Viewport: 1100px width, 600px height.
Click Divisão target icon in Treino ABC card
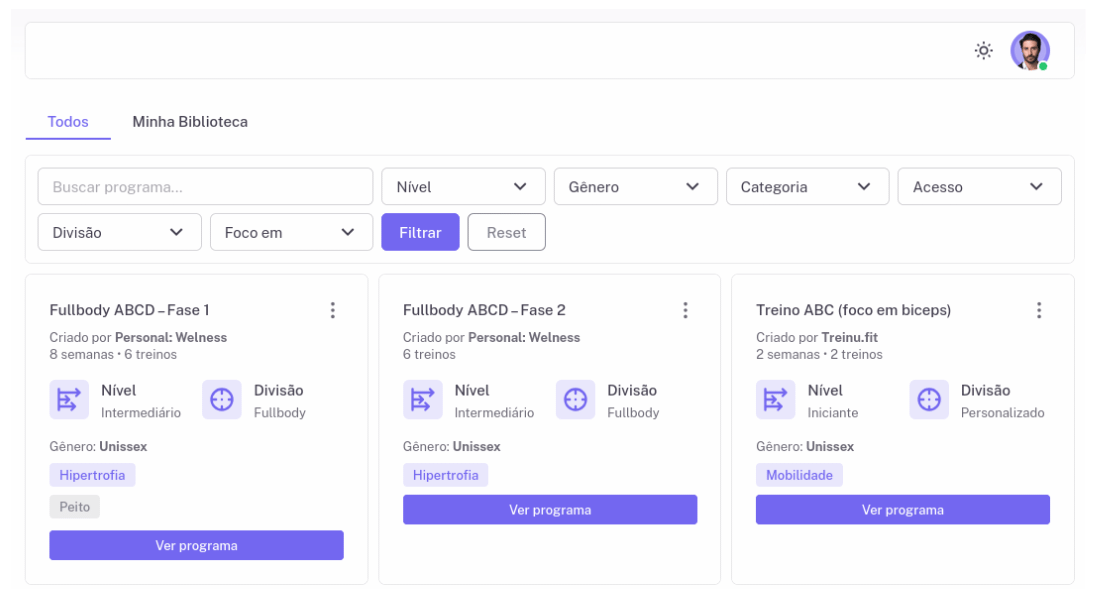(929, 400)
